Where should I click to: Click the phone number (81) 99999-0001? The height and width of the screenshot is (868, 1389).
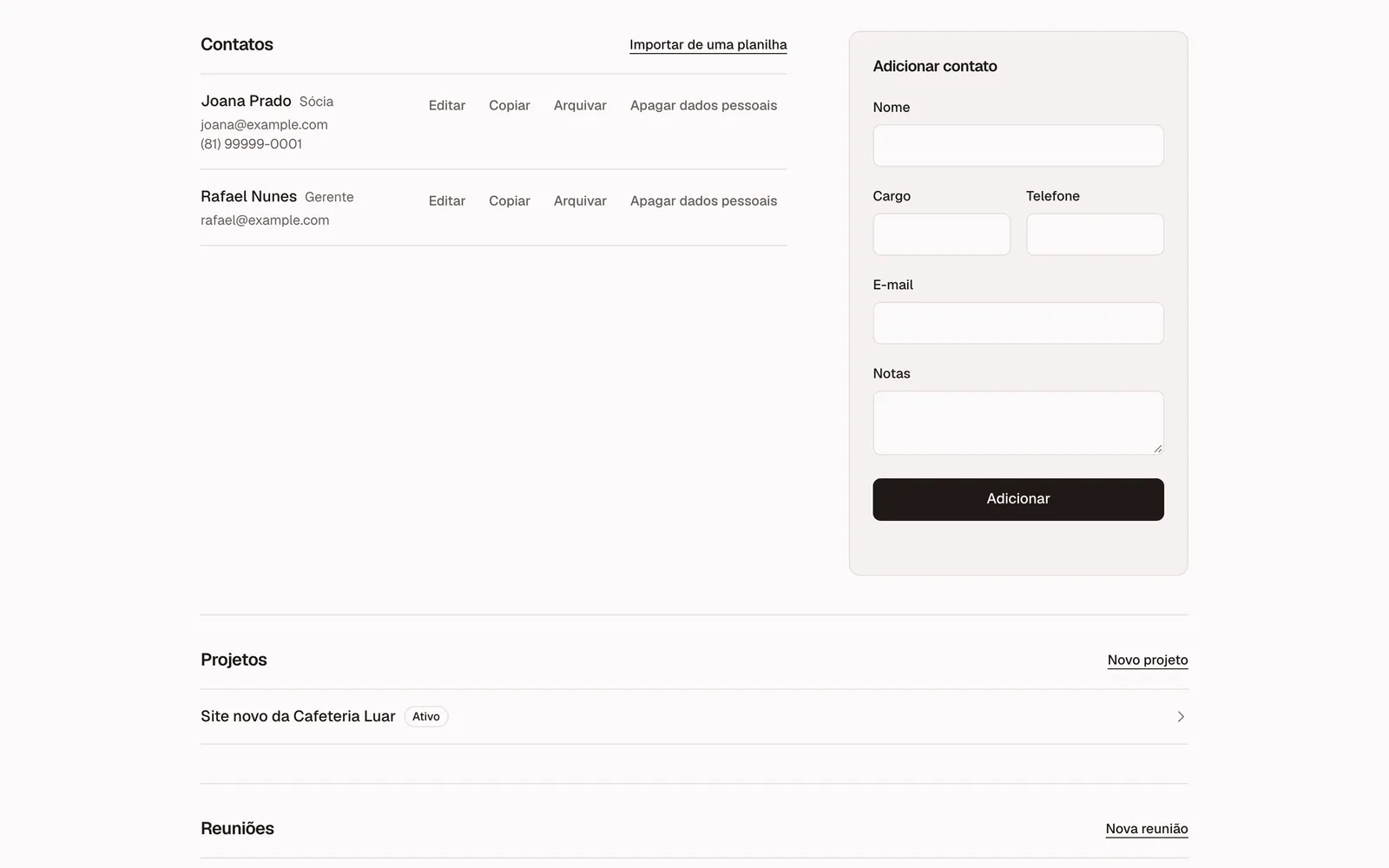(252, 144)
